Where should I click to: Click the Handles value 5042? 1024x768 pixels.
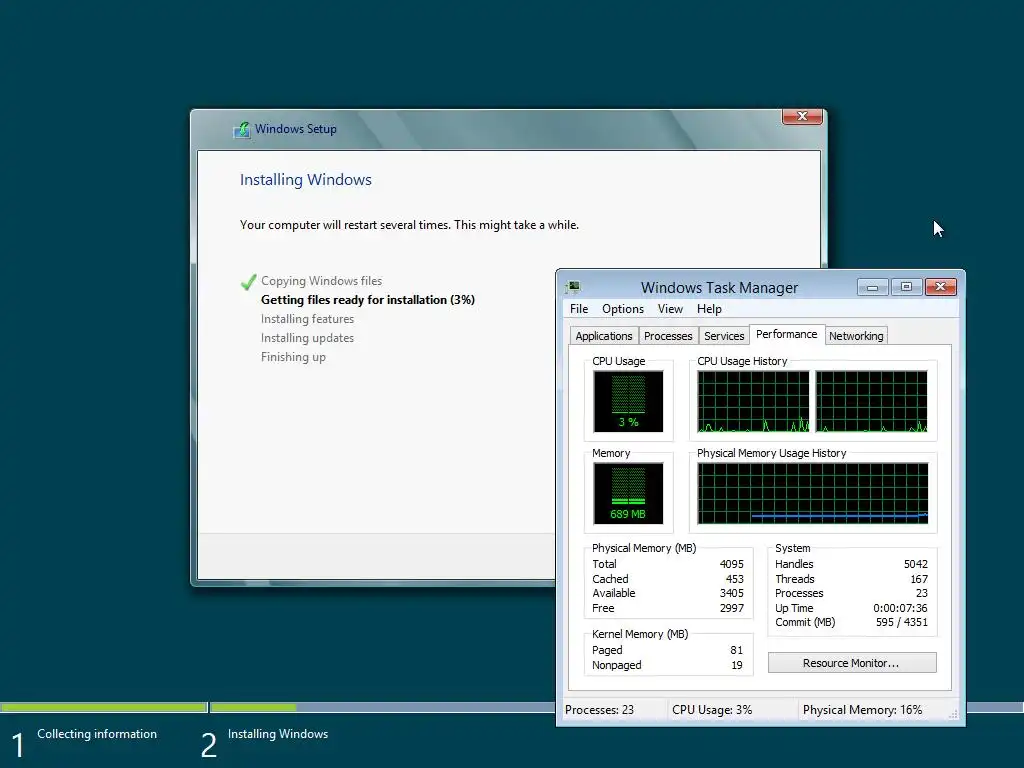[x=916, y=564]
